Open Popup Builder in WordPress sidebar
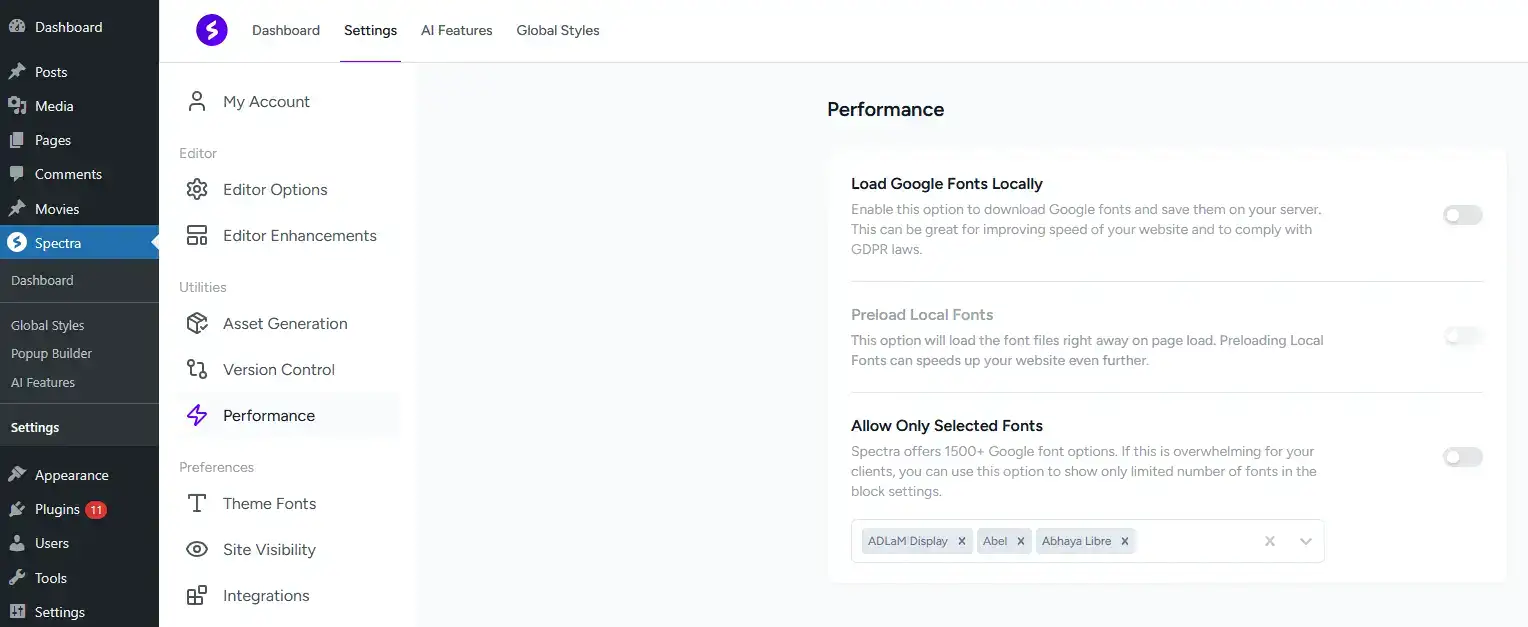This screenshot has width=1528, height=627. [x=51, y=353]
